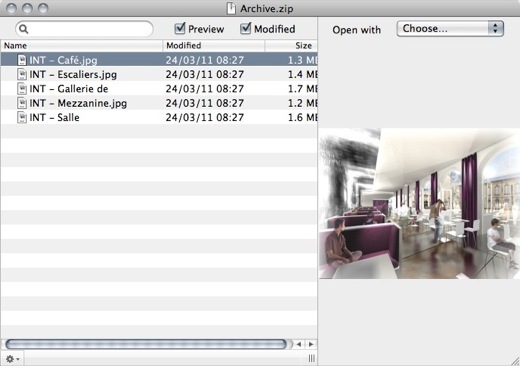Select the INT – Café.jpg row
The width and height of the screenshot is (520, 366).
(x=159, y=60)
